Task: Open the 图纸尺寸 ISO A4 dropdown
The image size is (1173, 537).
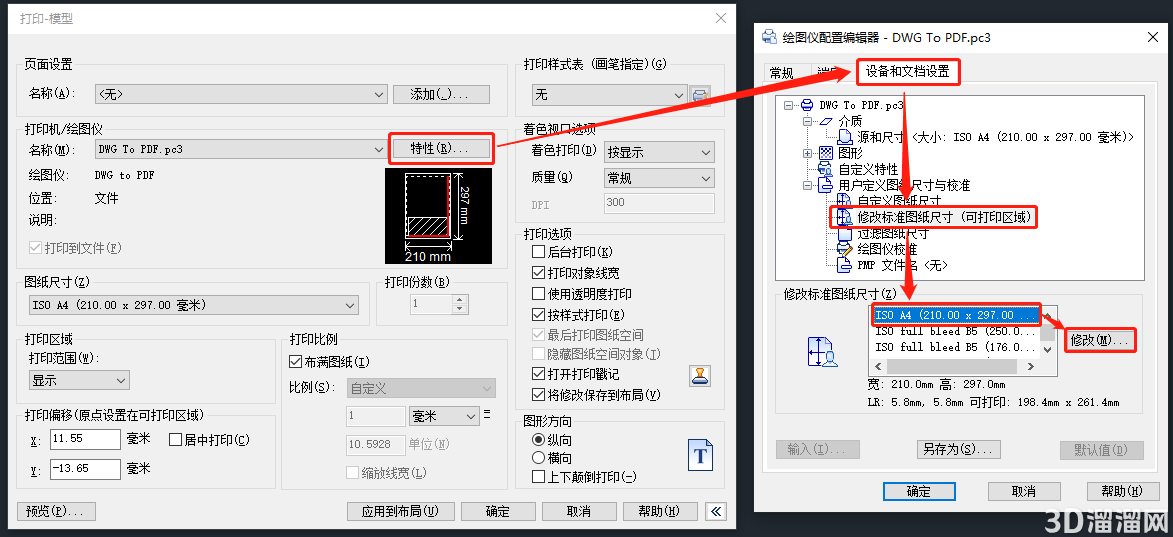Action: click(x=192, y=305)
